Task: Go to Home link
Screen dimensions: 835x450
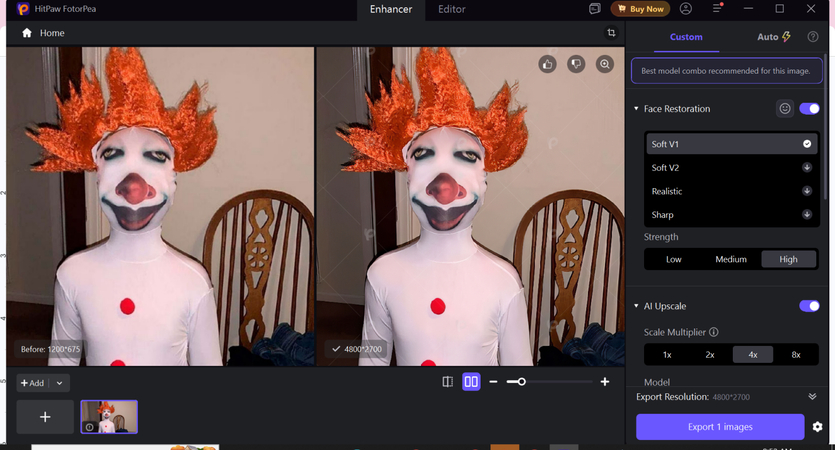Action: [52, 33]
